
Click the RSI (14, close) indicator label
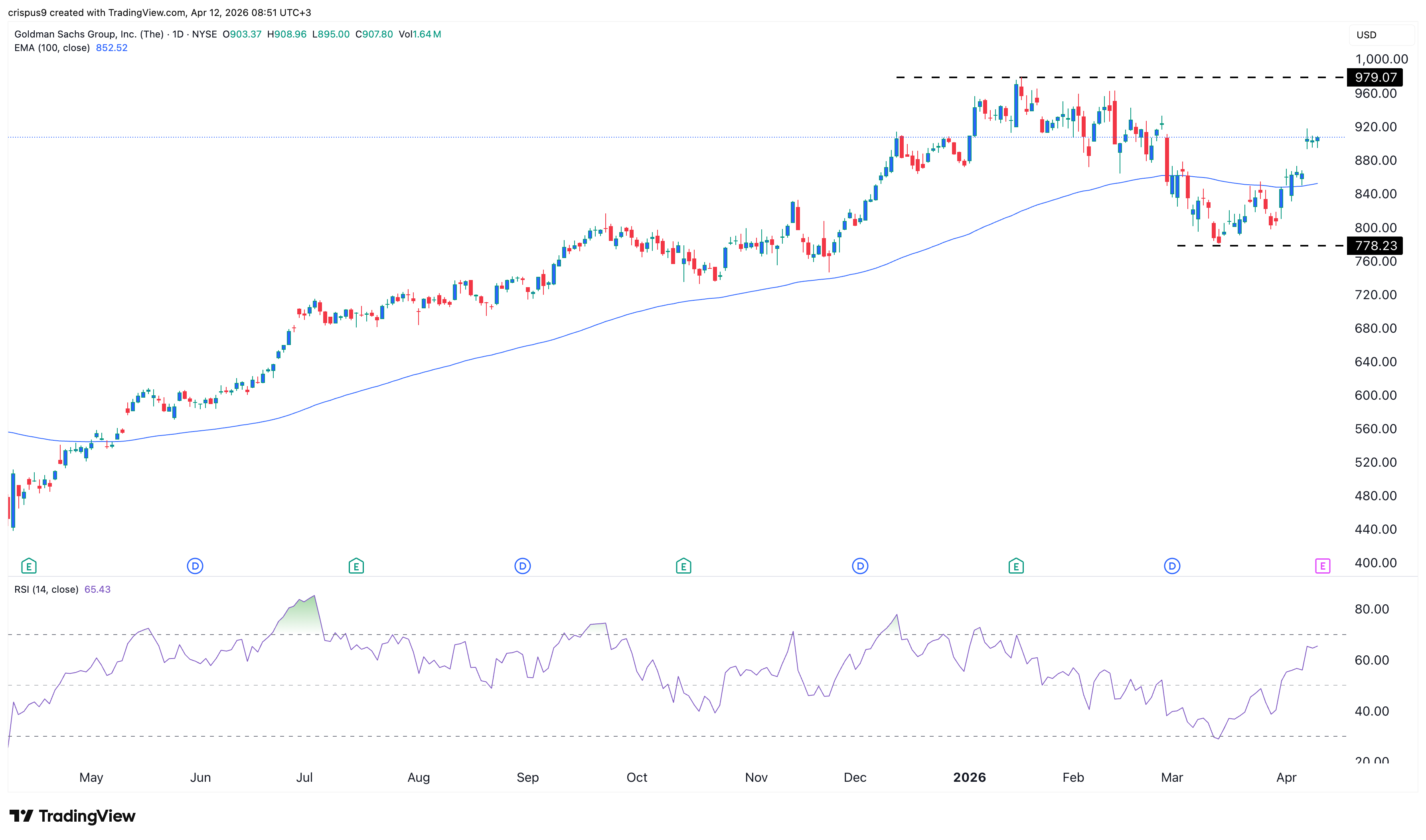tap(47, 589)
